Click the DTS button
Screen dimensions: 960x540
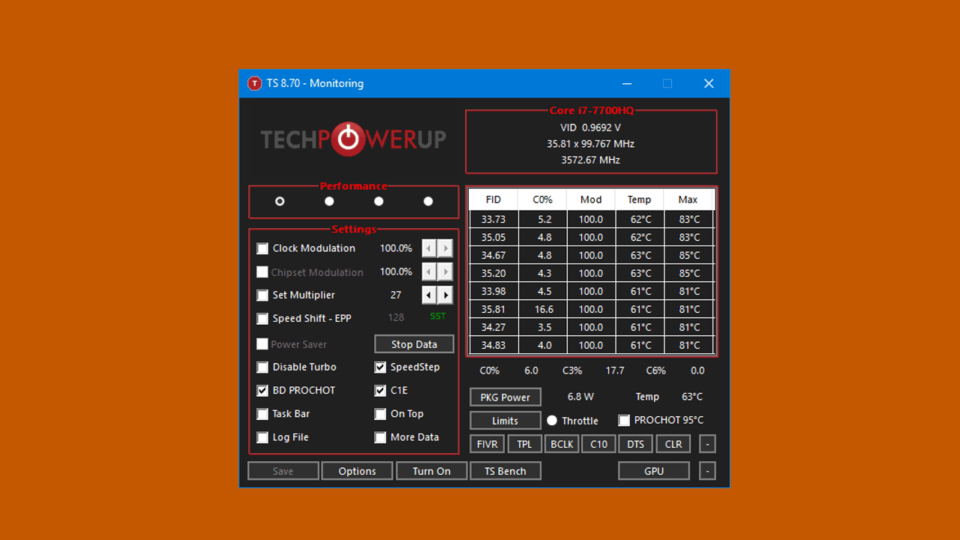(636, 444)
